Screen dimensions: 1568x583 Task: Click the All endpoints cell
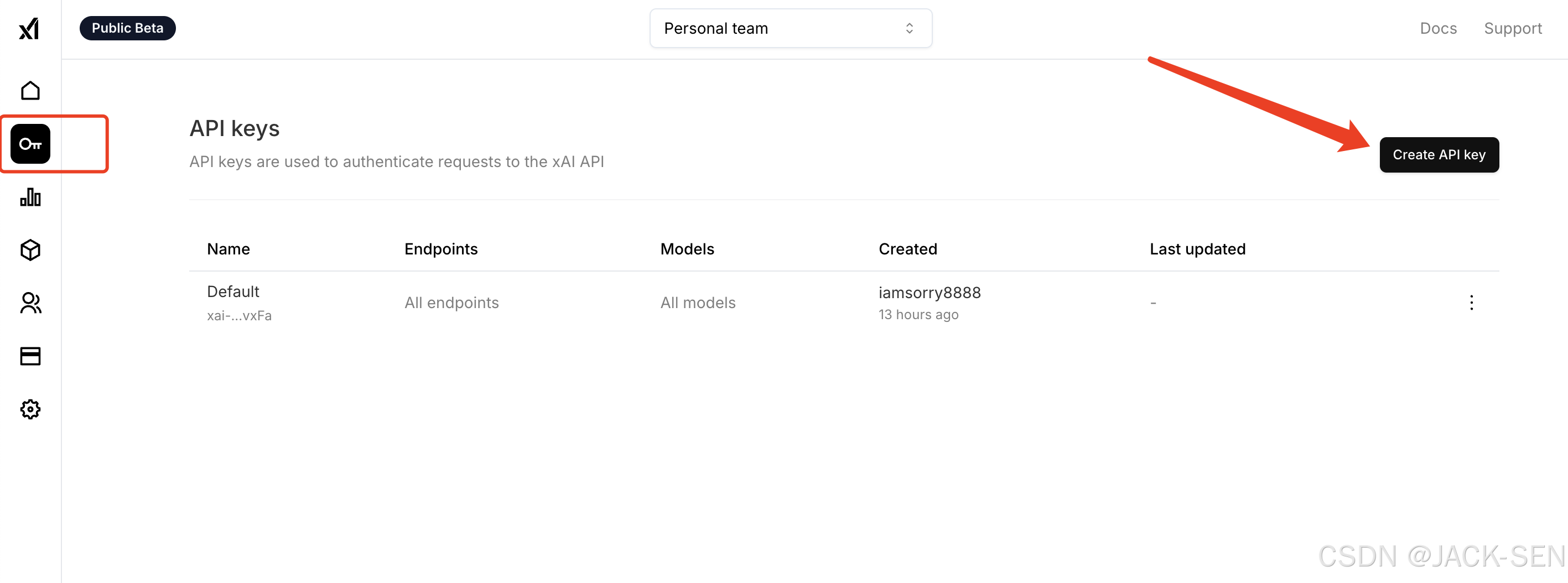pyautogui.click(x=451, y=303)
